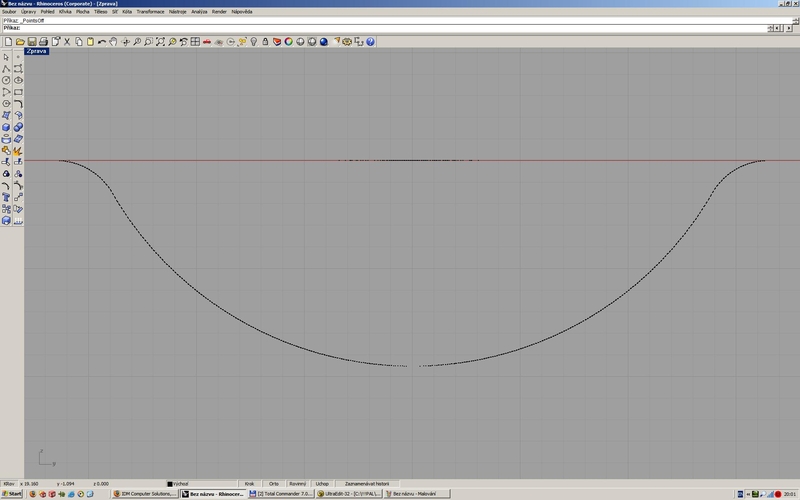Click the Save diskette icon
Image resolution: width=800 pixels, height=500 pixels.
[32, 42]
